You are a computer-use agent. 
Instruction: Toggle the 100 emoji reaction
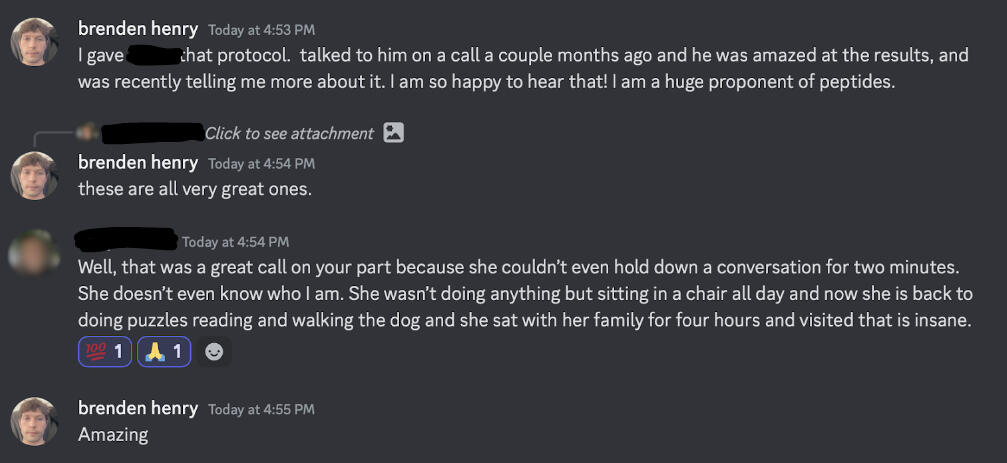[x=104, y=352]
